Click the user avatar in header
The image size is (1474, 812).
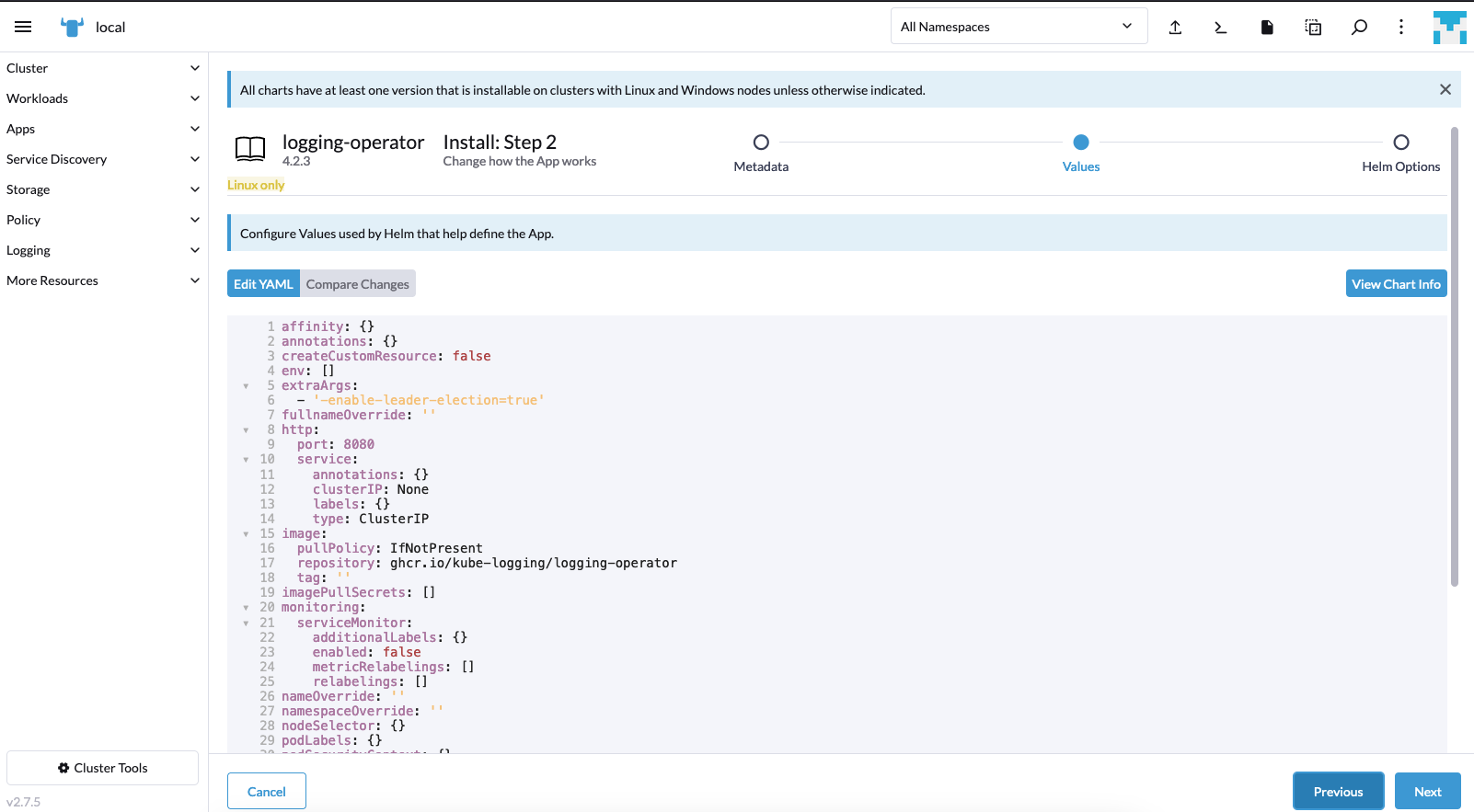(1449, 27)
